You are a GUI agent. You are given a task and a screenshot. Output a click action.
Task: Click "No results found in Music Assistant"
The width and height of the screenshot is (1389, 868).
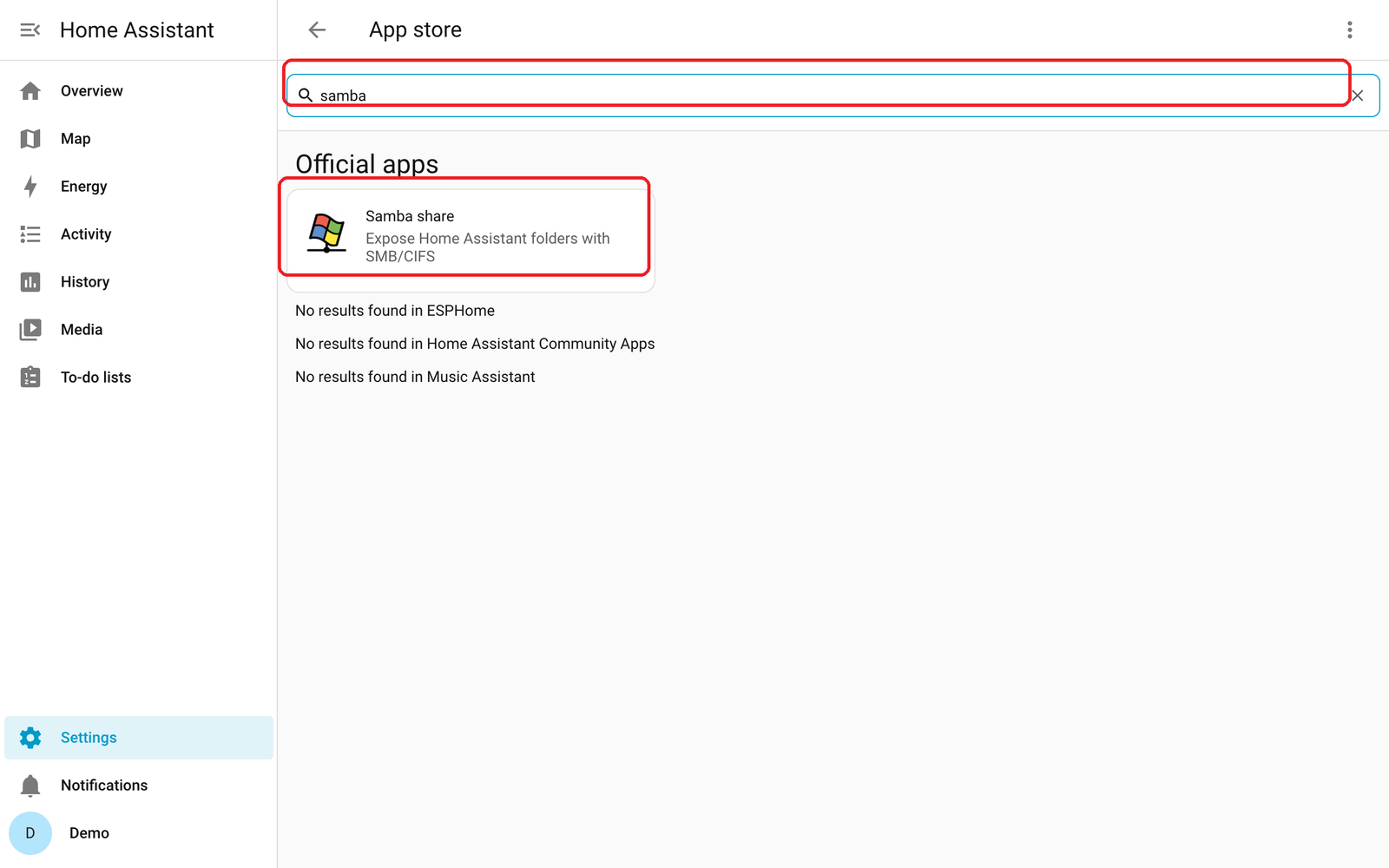[415, 377]
